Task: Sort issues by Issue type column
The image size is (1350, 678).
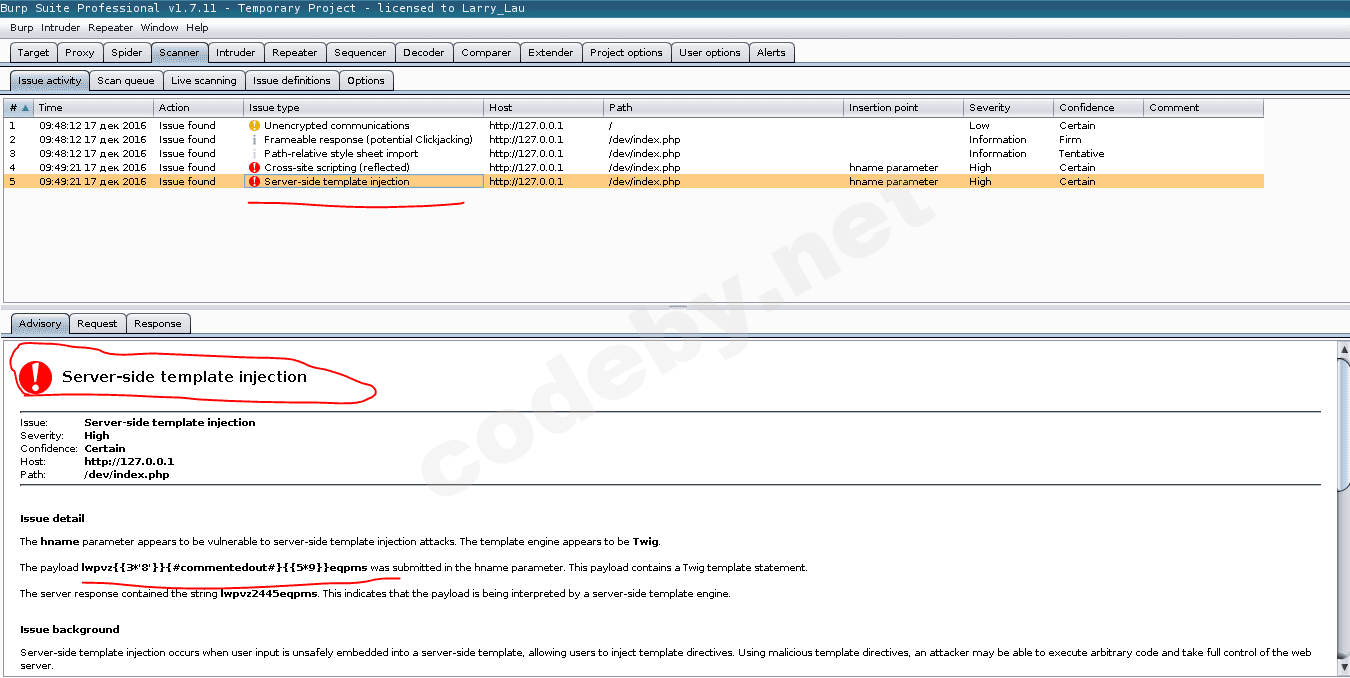Action: 364,108
